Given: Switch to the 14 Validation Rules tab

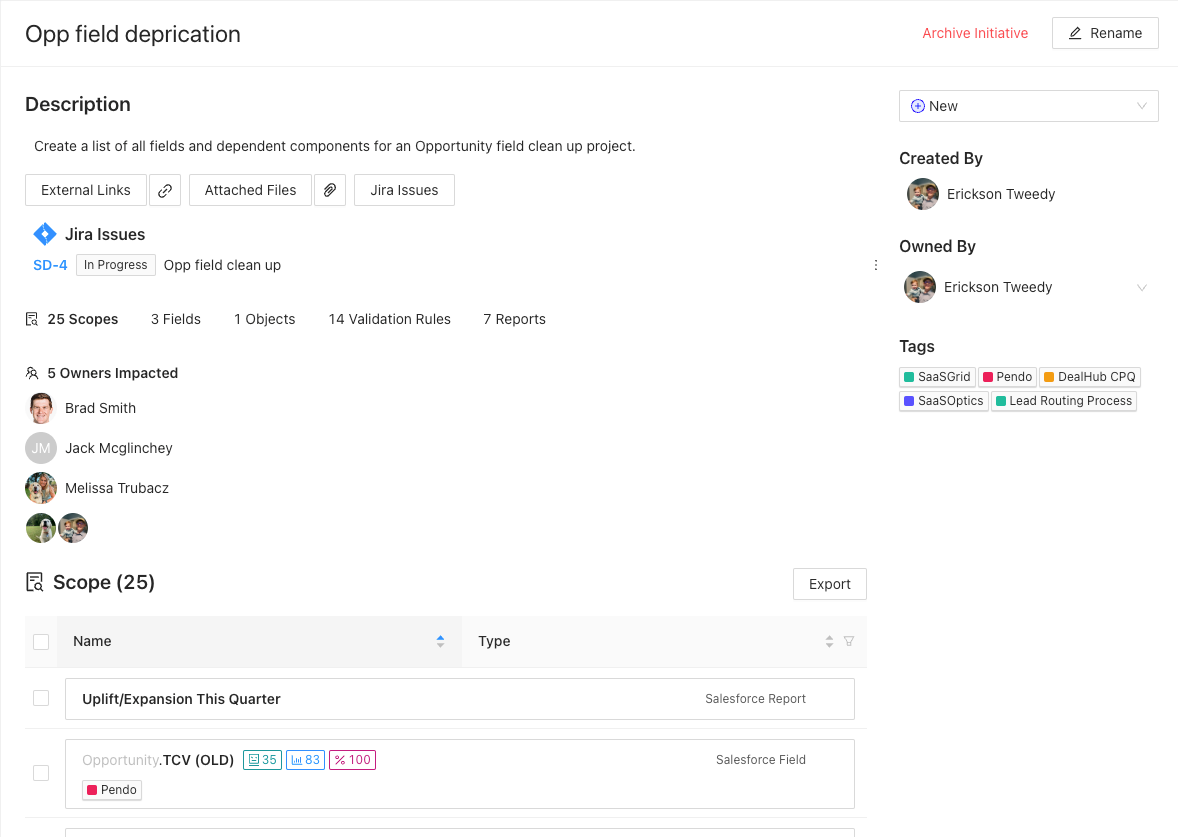Looking at the screenshot, I should [x=390, y=319].
